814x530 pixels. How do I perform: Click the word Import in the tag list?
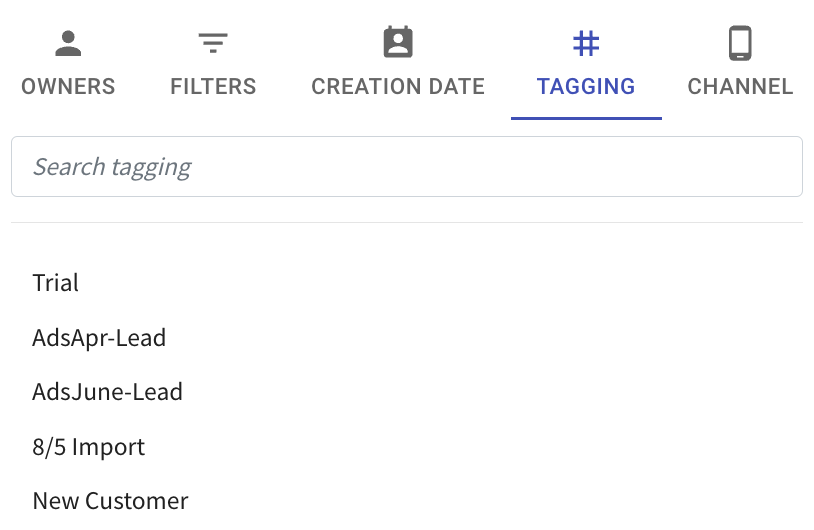click(108, 447)
